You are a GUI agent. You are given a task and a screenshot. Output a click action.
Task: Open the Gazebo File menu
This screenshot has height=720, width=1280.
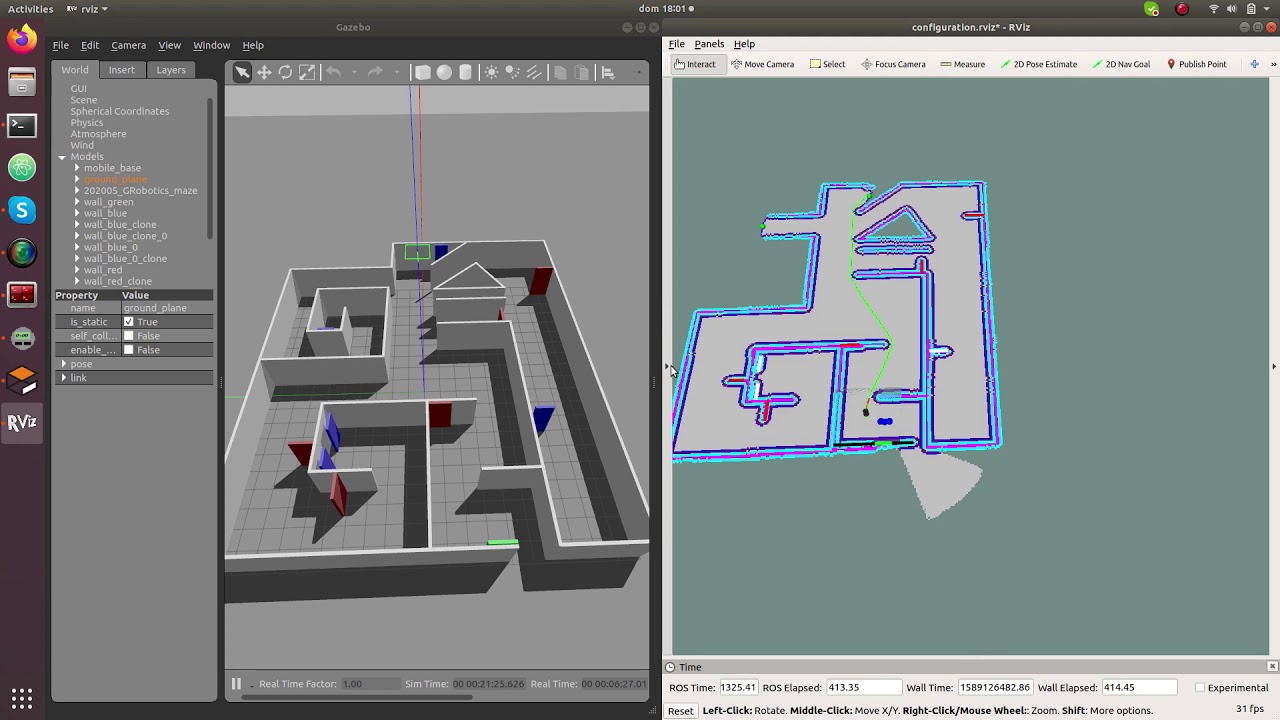tap(61, 45)
